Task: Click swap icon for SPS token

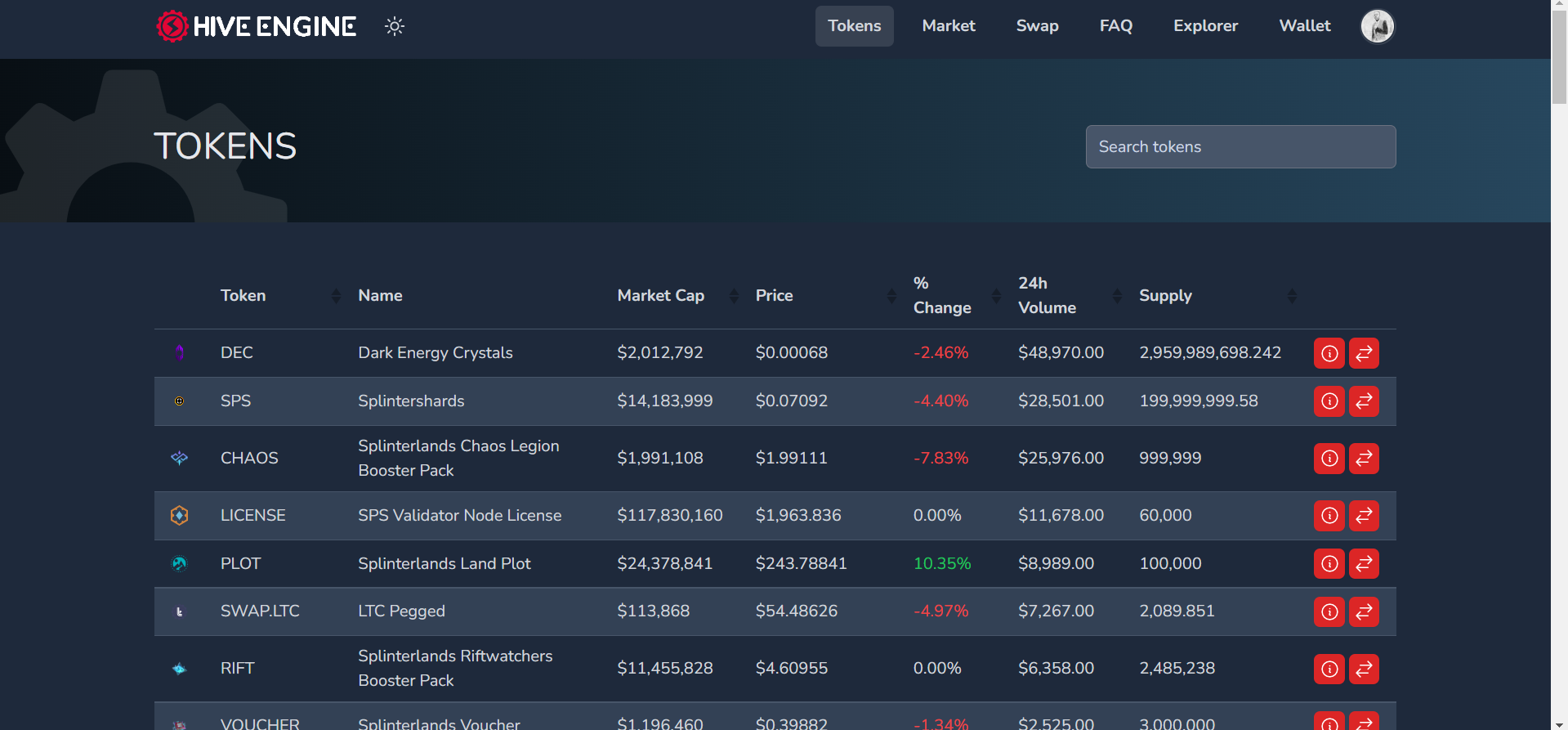Action: click(x=1364, y=401)
